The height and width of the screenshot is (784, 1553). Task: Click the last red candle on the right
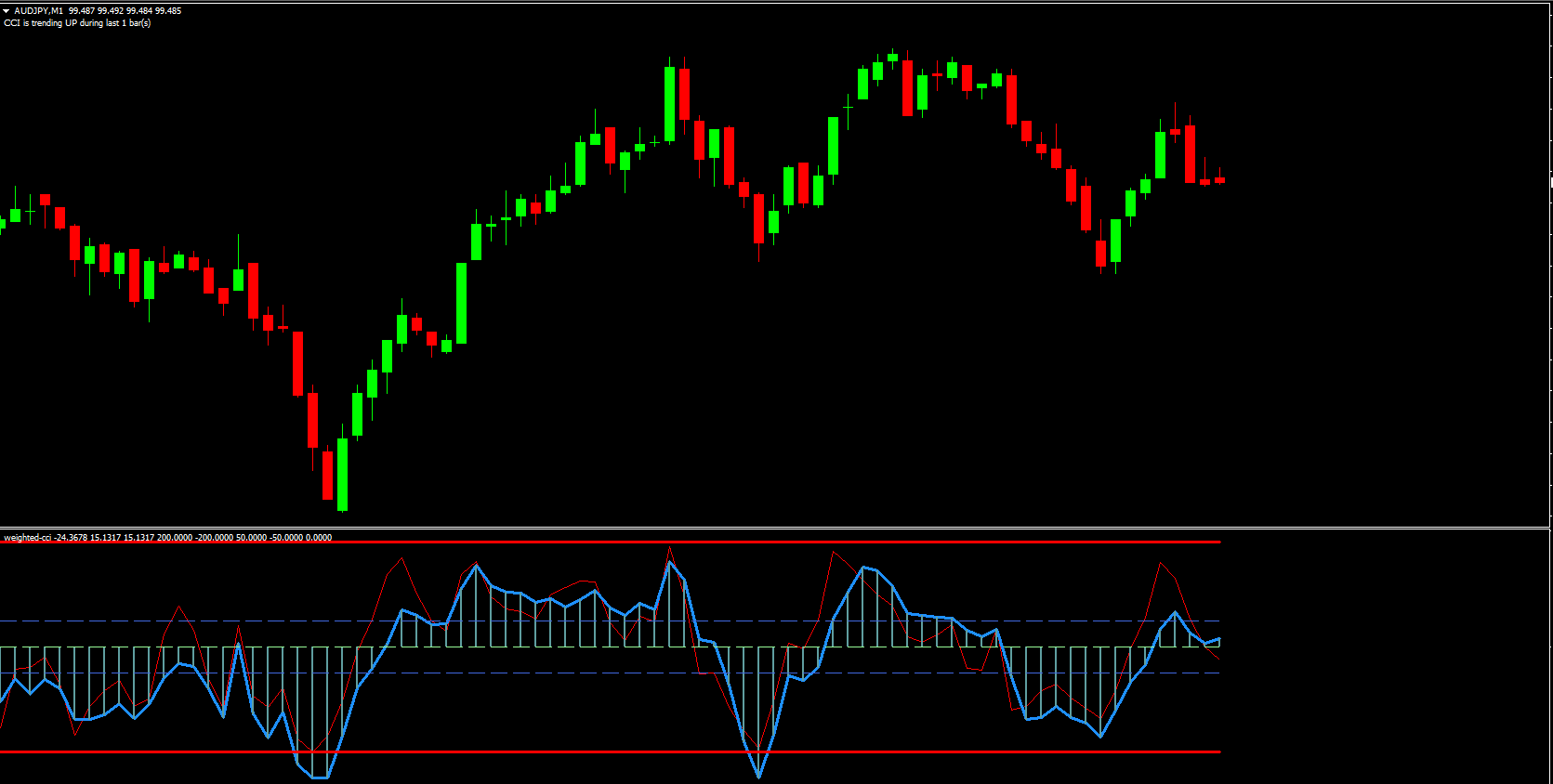1220,180
